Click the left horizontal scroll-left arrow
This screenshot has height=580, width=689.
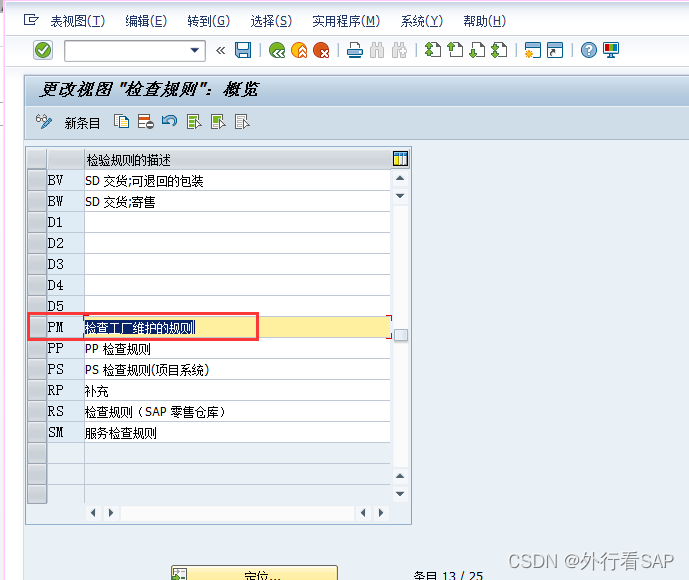[93, 513]
